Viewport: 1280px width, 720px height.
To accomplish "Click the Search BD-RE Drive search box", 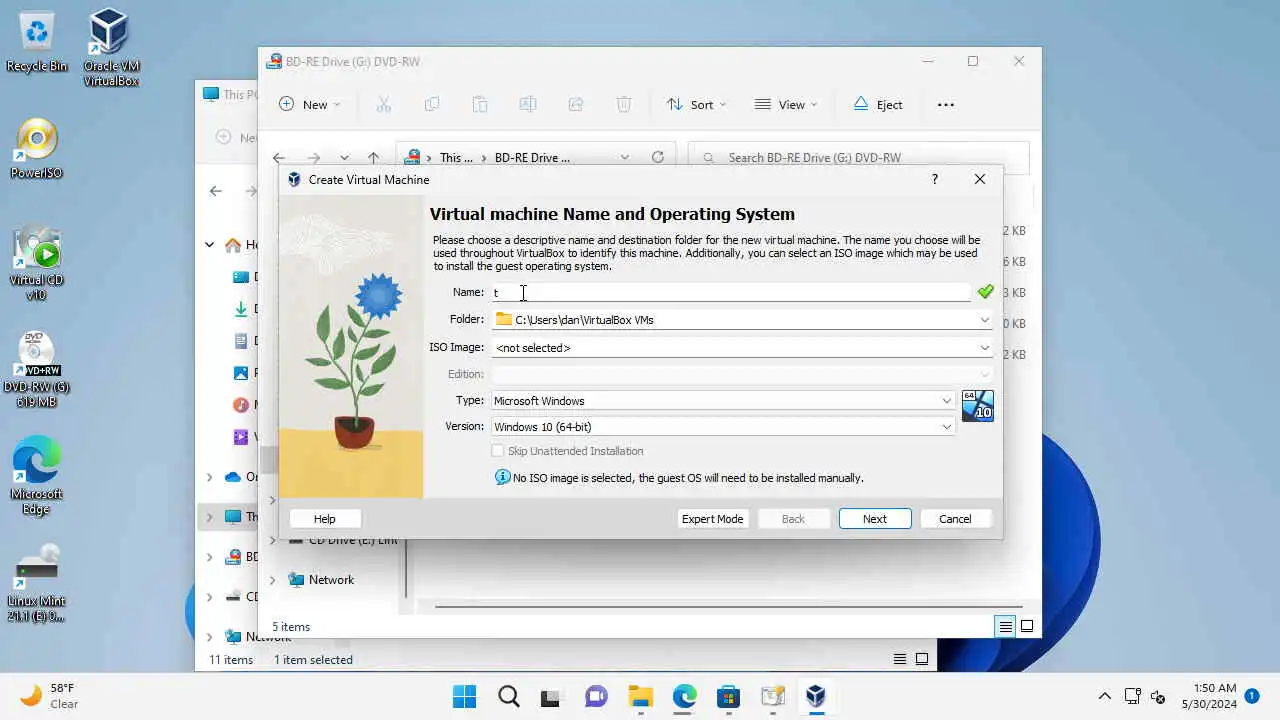I will pyautogui.click(x=858, y=157).
